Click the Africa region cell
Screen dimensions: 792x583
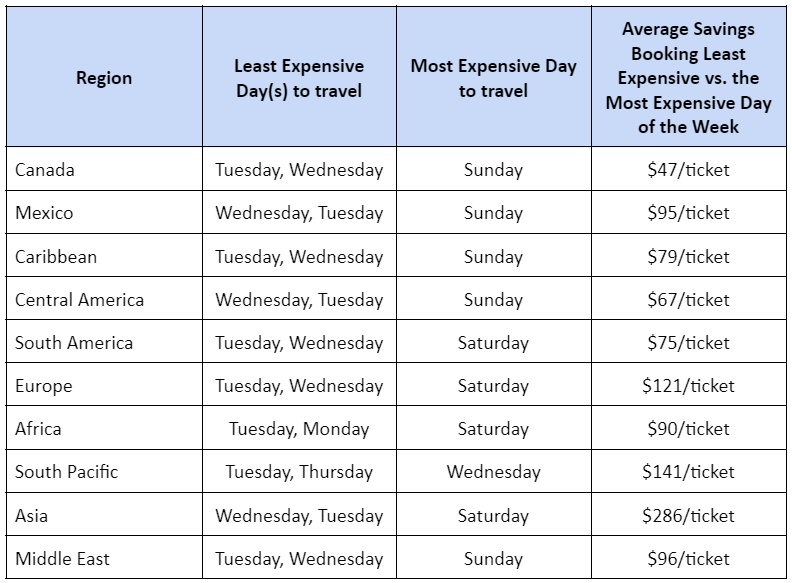click(38, 429)
